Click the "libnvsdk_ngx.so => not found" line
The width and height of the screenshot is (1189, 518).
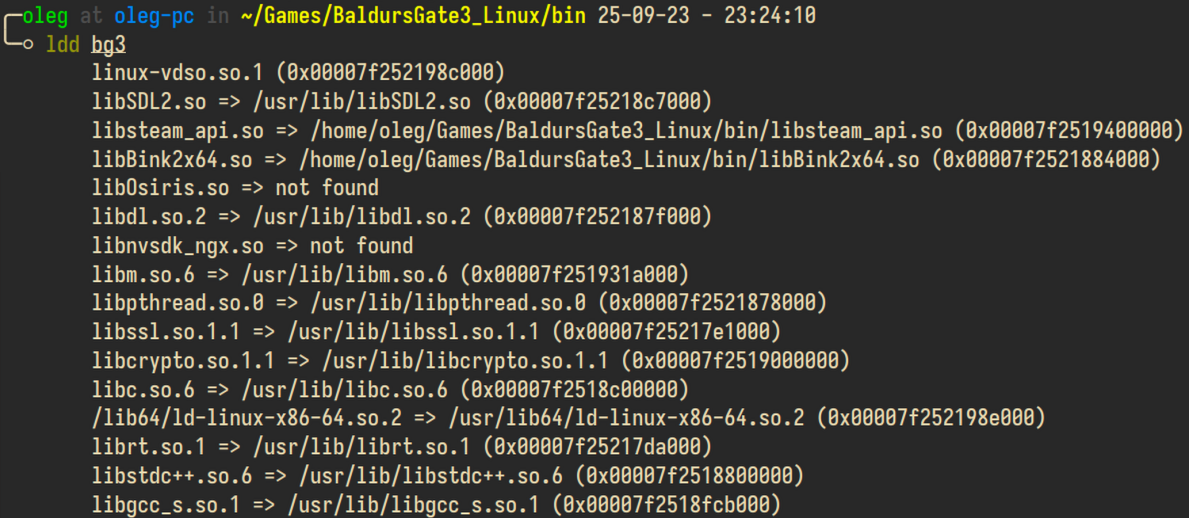tap(253, 246)
